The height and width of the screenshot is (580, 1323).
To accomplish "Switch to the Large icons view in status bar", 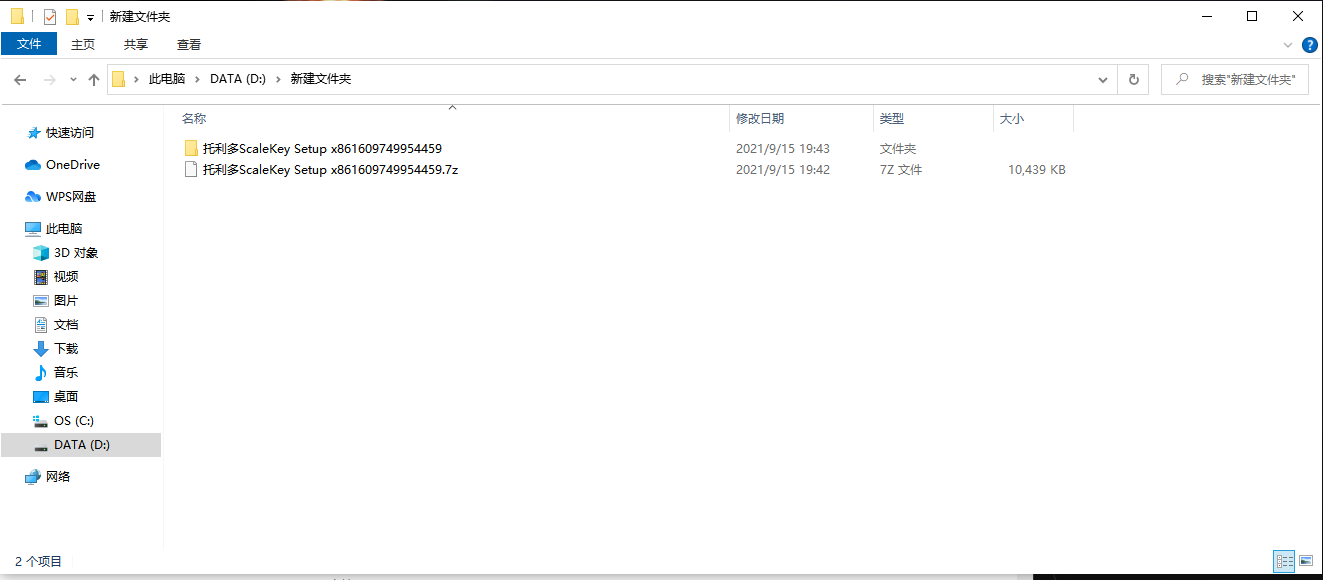I will (1305, 562).
